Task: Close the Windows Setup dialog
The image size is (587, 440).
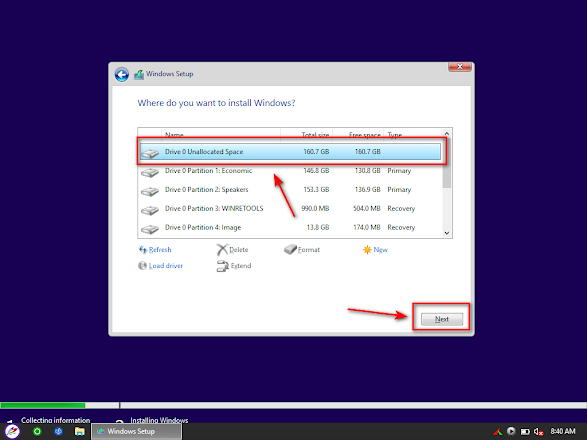Action: coord(460,67)
